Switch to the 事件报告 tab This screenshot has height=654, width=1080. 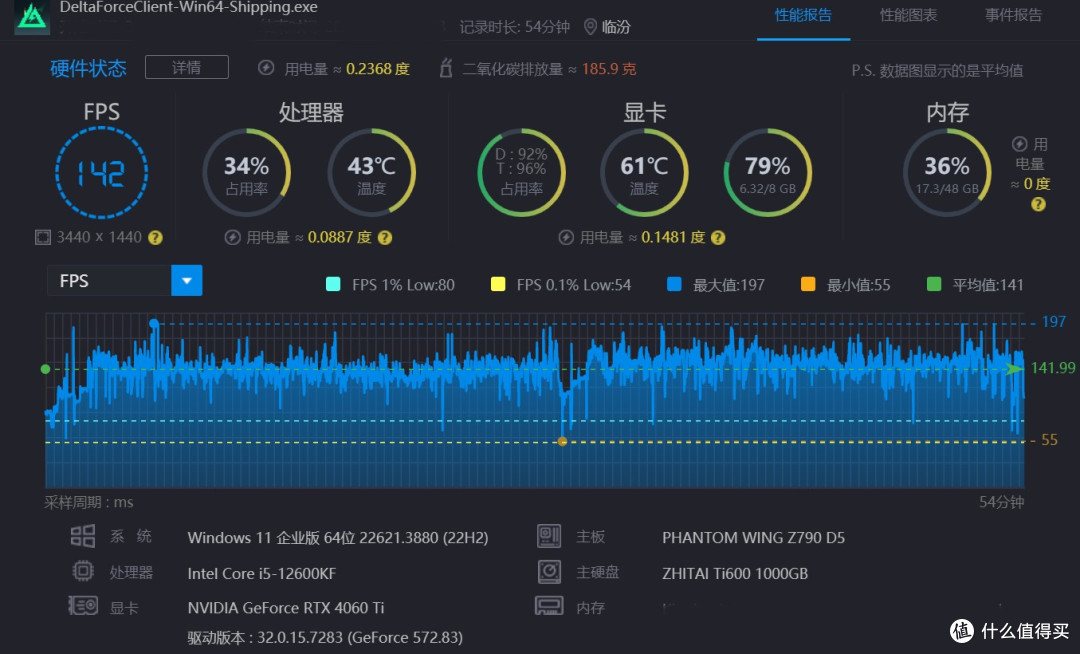(x=1013, y=15)
